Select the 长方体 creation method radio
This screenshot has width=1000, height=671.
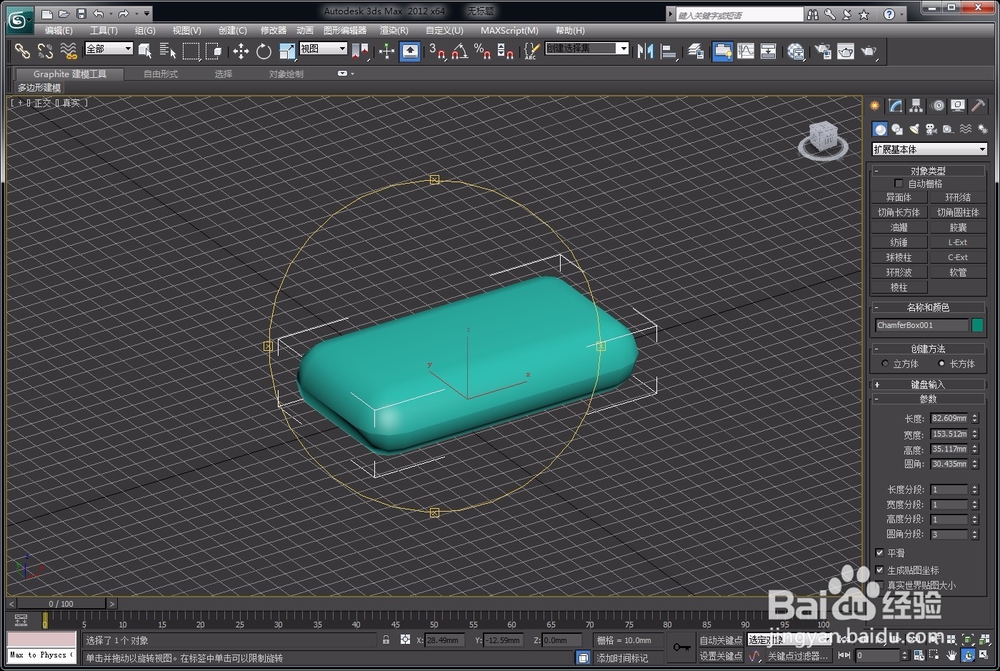coord(941,364)
